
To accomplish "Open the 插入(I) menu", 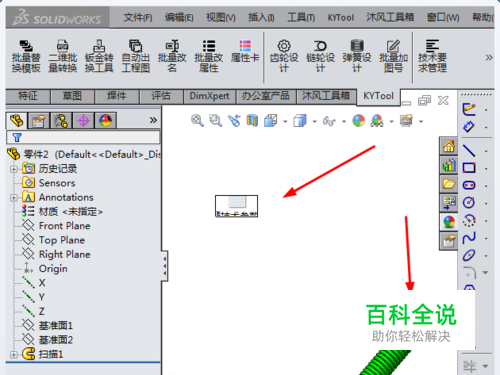I will point(261,17).
